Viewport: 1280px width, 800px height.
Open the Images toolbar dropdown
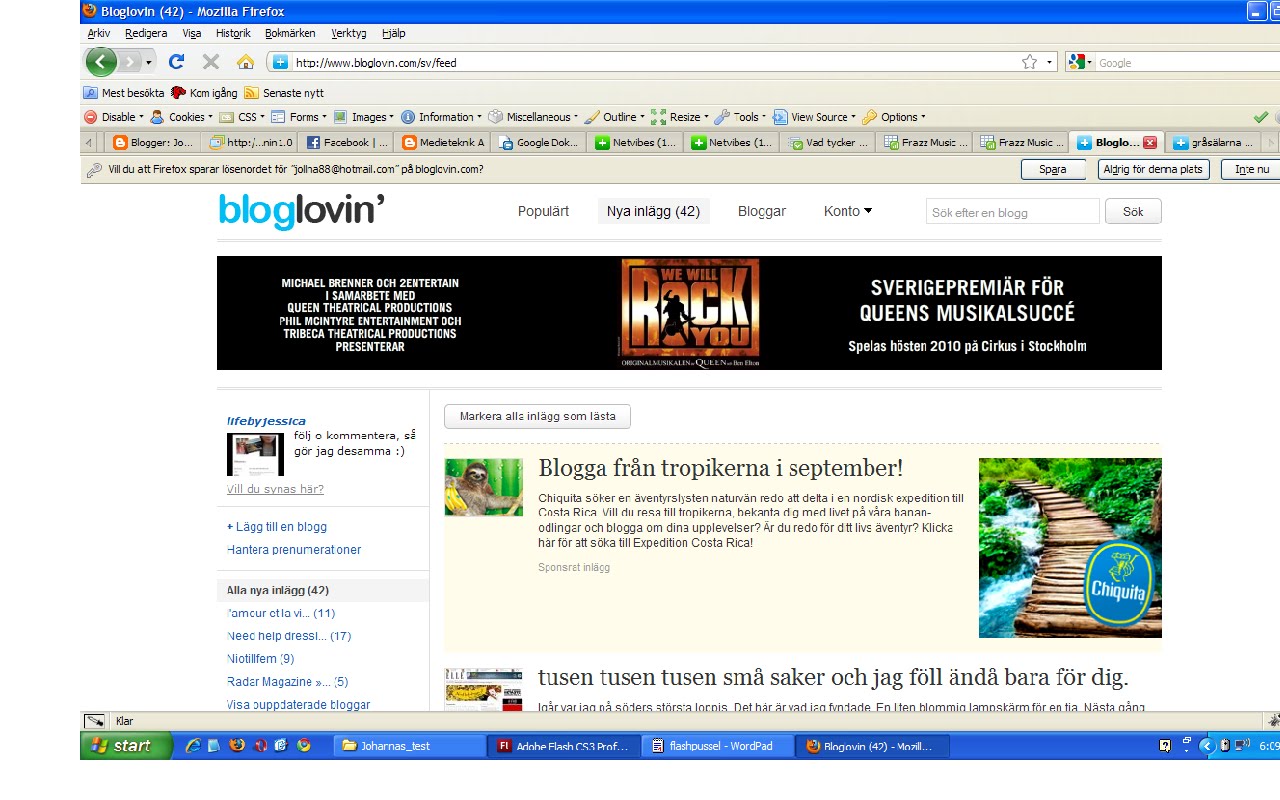click(364, 117)
